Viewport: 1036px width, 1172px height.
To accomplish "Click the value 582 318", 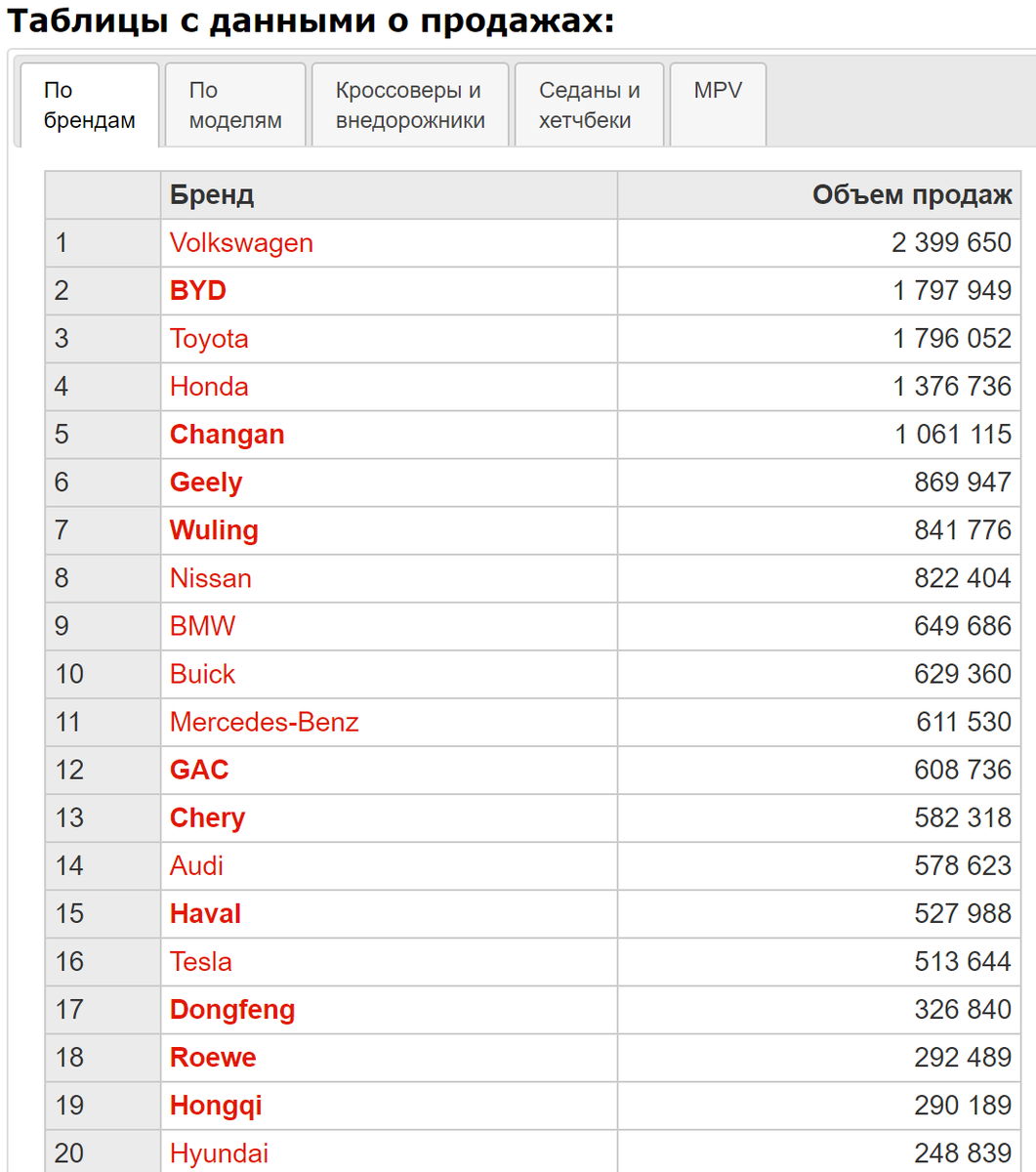I will pyautogui.click(x=963, y=817).
